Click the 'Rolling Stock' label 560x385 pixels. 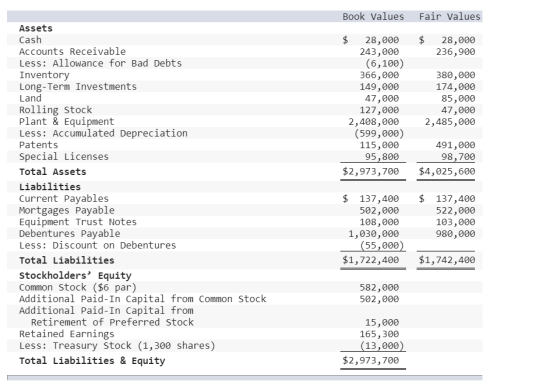[x=56, y=110]
